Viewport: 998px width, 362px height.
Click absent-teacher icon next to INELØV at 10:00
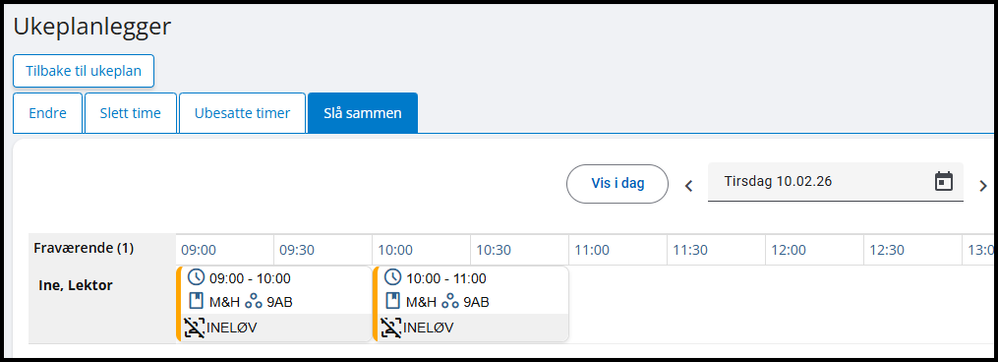tap(391, 328)
